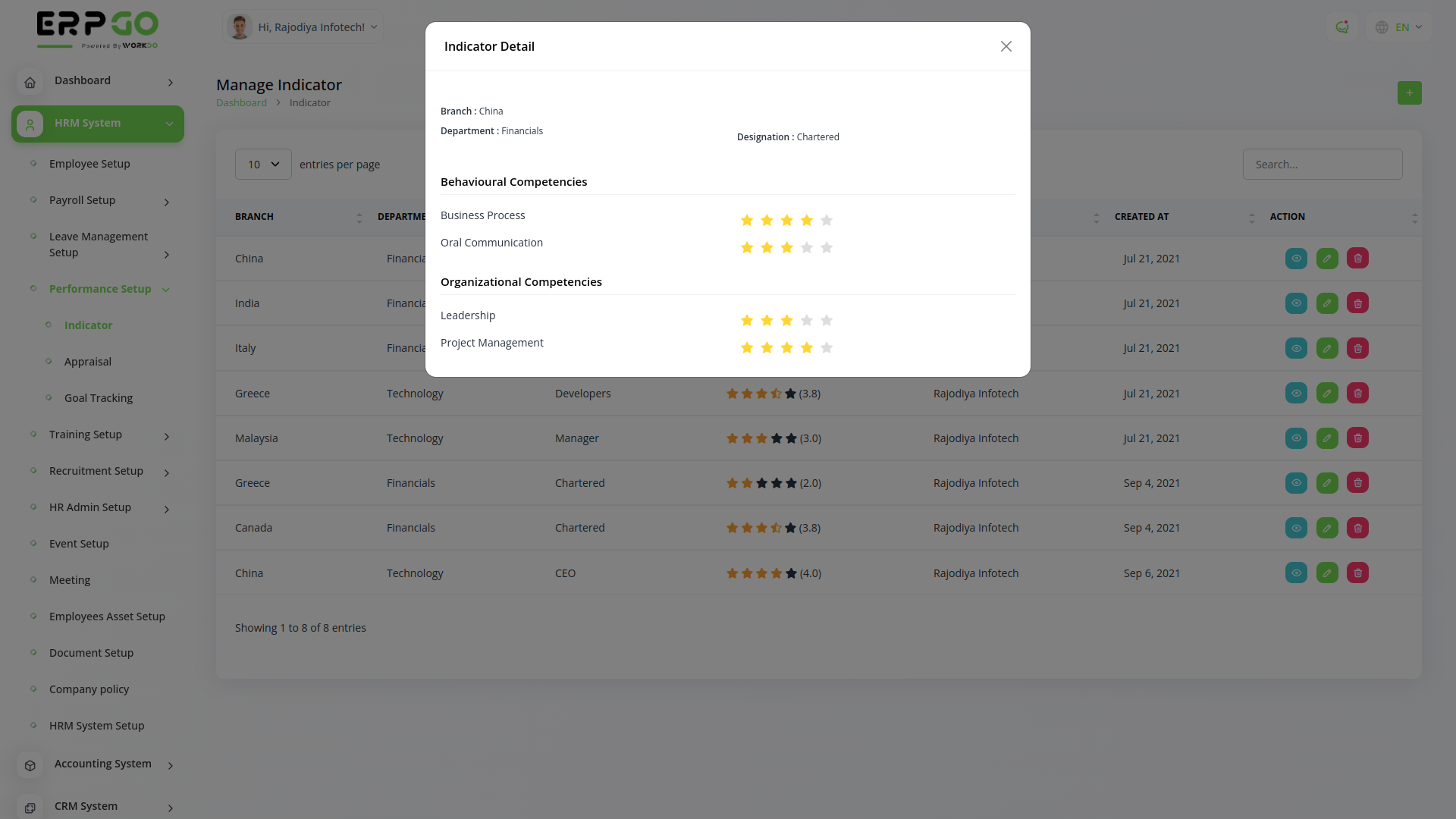Open the chat messages icon in header
The height and width of the screenshot is (819, 1456).
click(1342, 27)
